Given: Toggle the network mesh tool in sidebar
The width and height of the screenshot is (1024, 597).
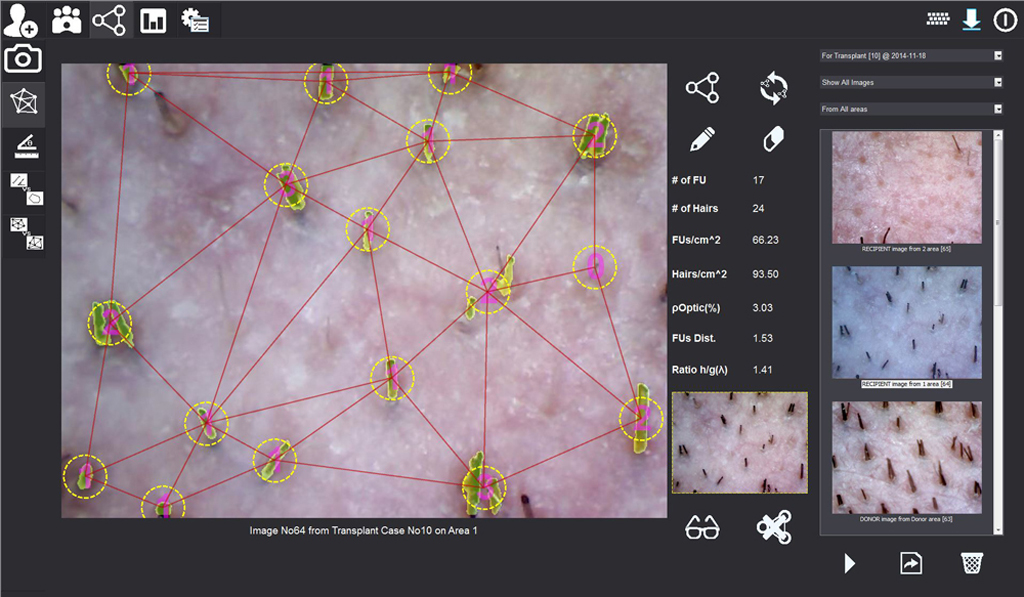Looking at the screenshot, I should click(23, 103).
